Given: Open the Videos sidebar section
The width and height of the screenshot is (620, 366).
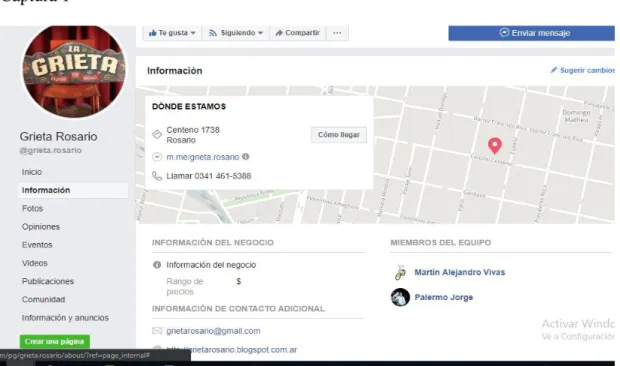Looking at the screenshot, I should 34,263.
